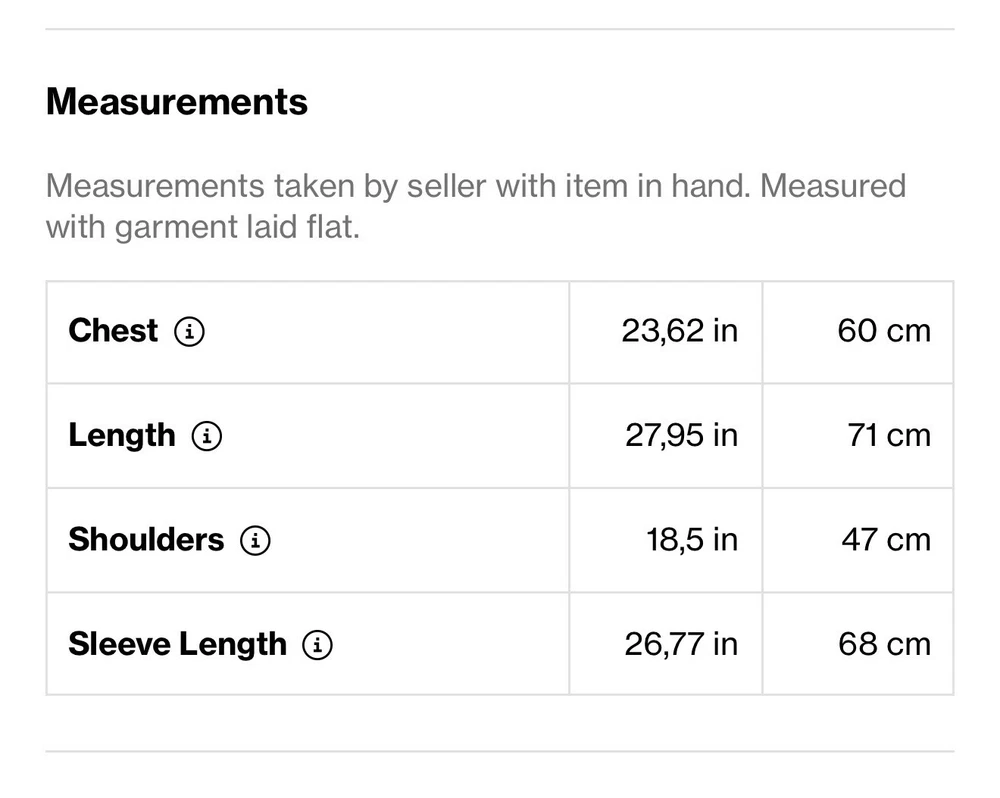Viewport: 1000px width, 798px height.
Task: Click the 23,62 in chest value
Action: point(679,331)
